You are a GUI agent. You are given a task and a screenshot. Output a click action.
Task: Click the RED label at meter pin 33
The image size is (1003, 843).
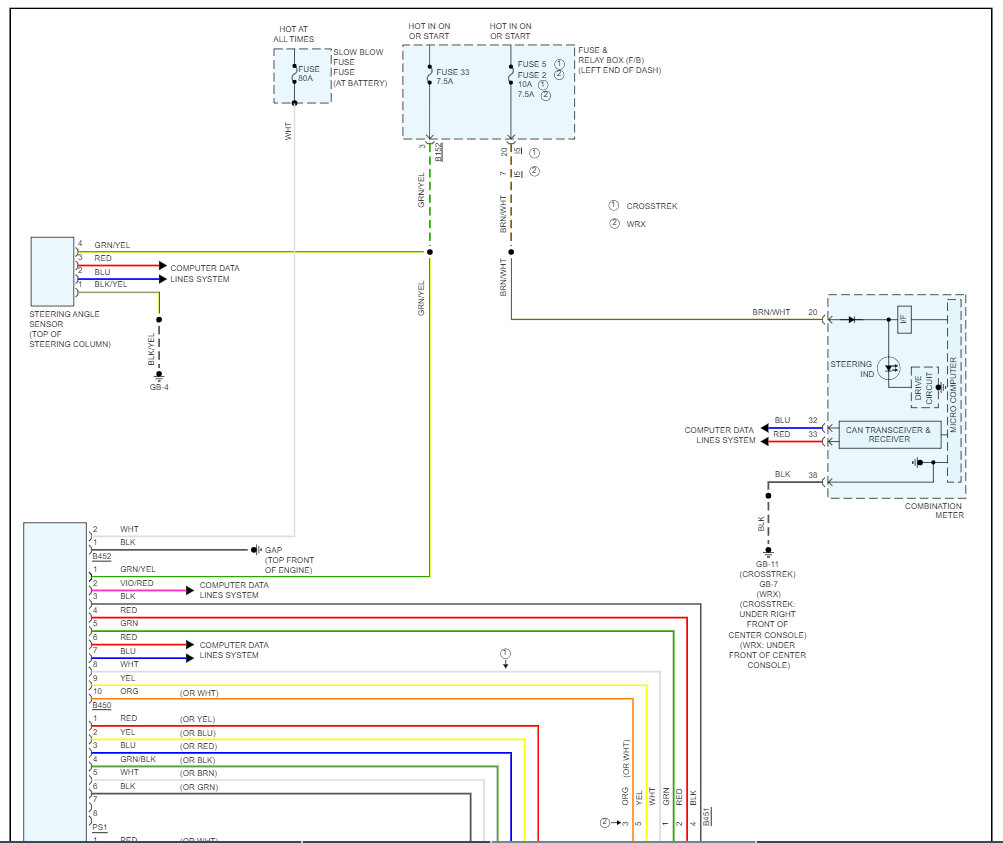[782, 434]
